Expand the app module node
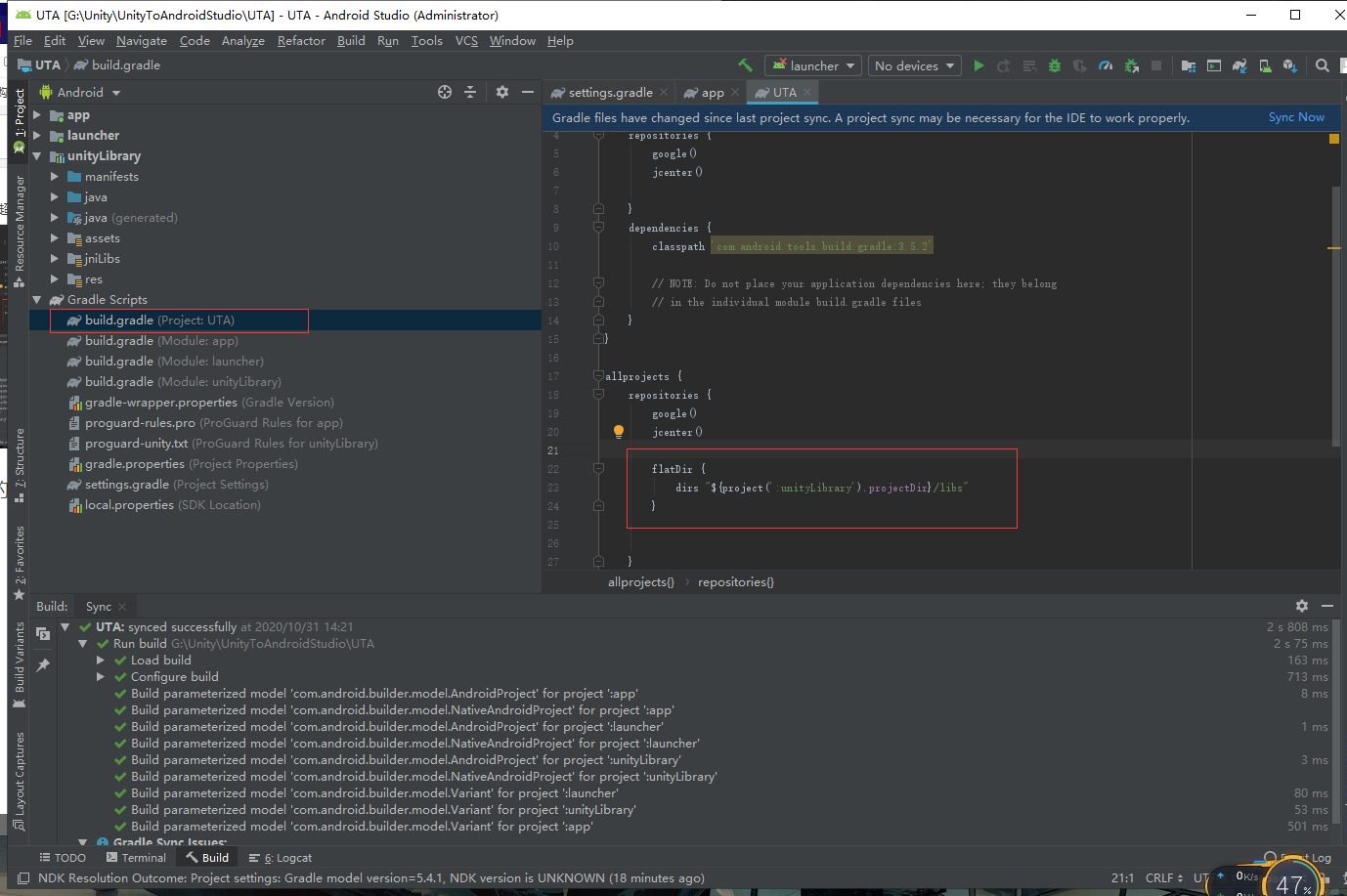1347x896 pixels. pyautogui.click(x=37, y=115)
